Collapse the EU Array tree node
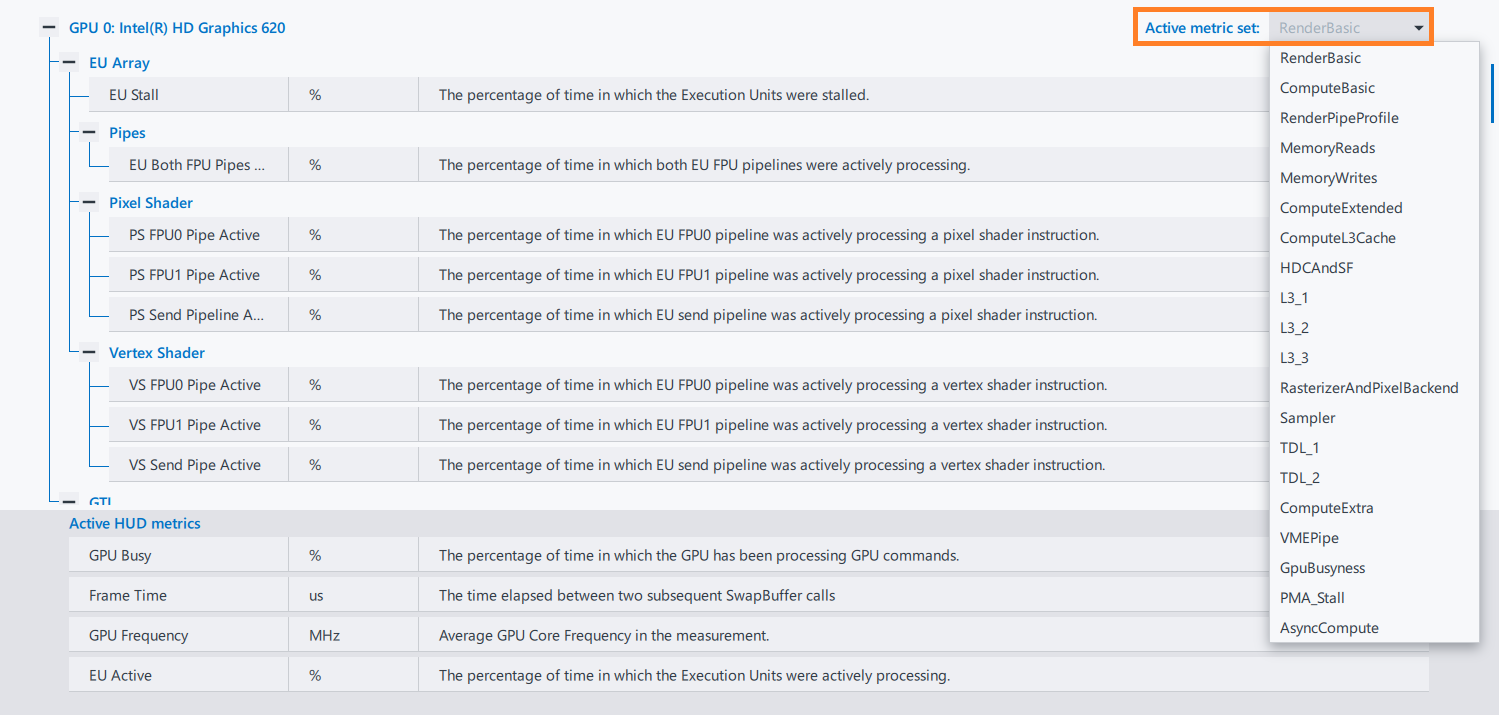 coord(69,63)
